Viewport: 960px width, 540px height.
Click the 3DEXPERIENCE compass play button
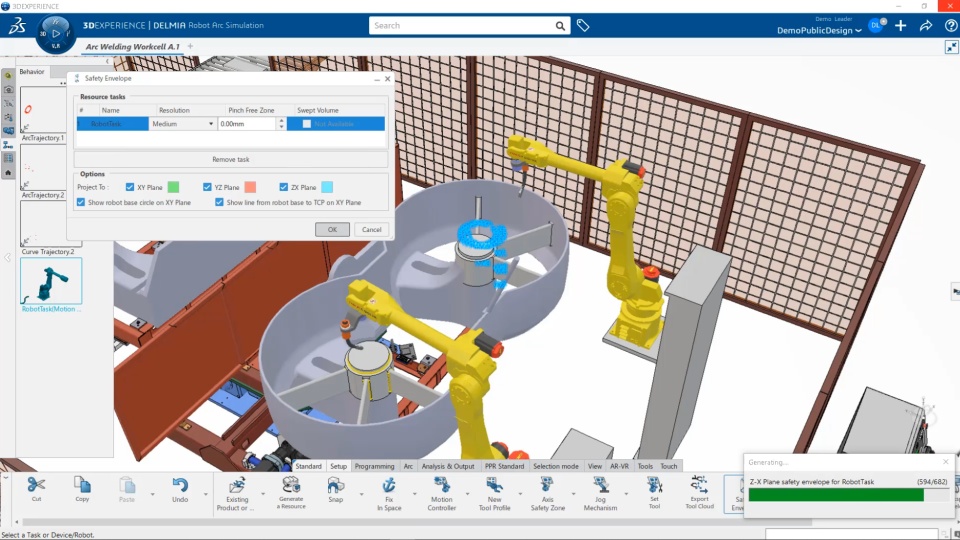pos(56,33)
